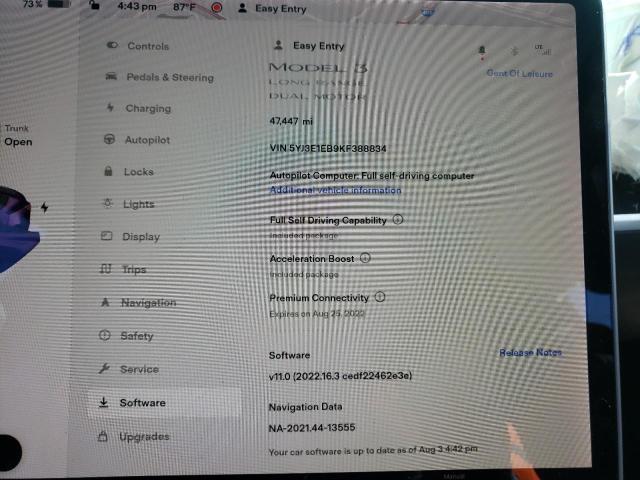Image resolution: width=640 pixels, height=480 pixels.
Task: Tap the 47,447 mi odometer reading
Action: 291,121
